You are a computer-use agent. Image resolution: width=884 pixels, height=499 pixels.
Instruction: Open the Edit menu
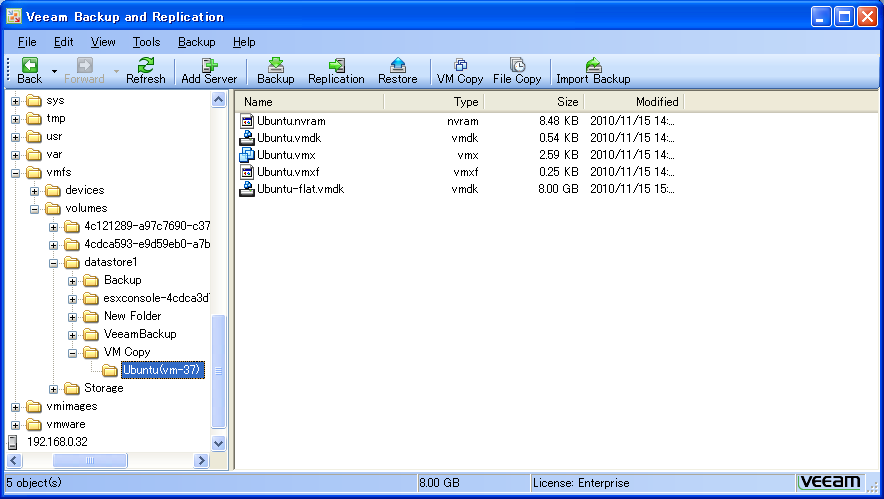pos(64,42)
